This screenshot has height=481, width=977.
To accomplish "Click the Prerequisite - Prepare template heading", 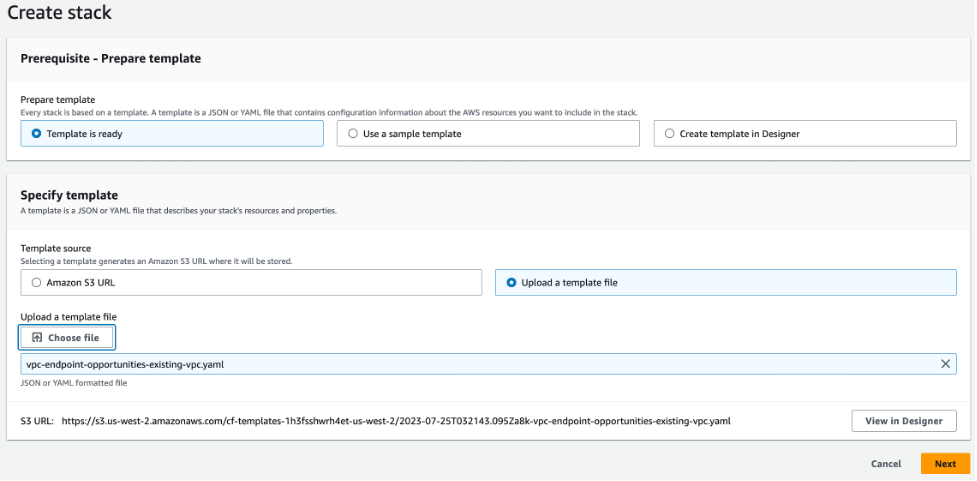I will tap(110, 59).
